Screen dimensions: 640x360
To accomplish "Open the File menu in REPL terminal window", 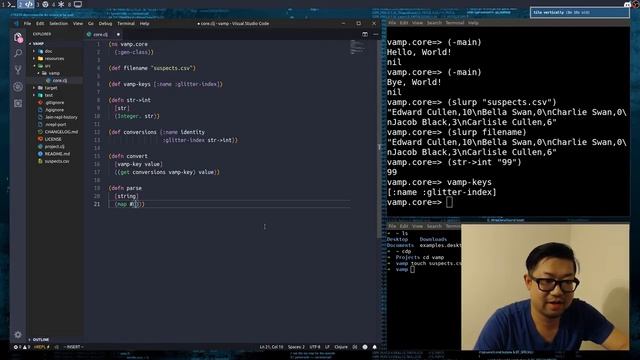I will pyautogui.click(x=392, y=23).
